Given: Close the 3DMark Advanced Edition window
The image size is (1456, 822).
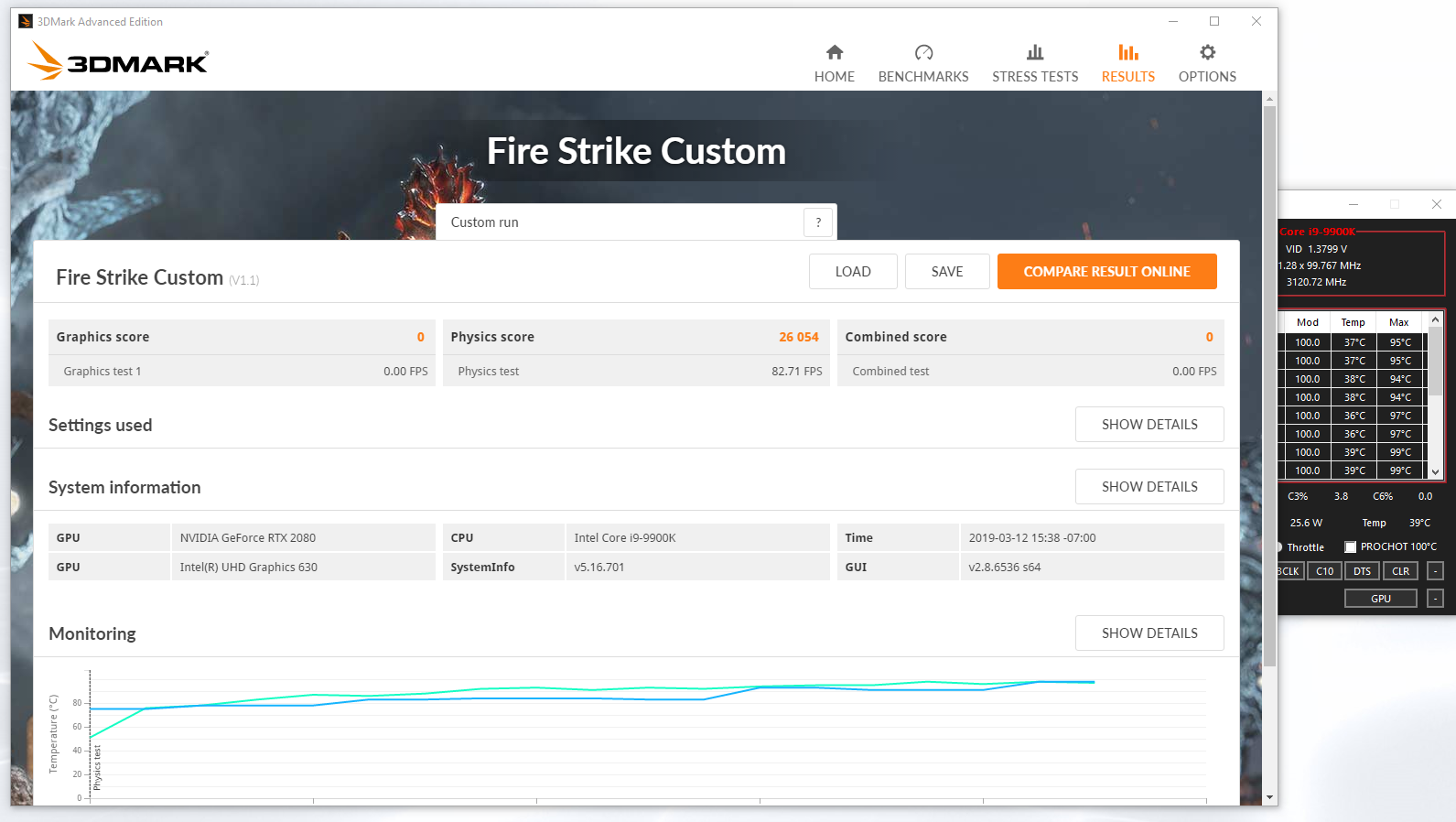Looking at the screenshot, I should point(1256,21).
